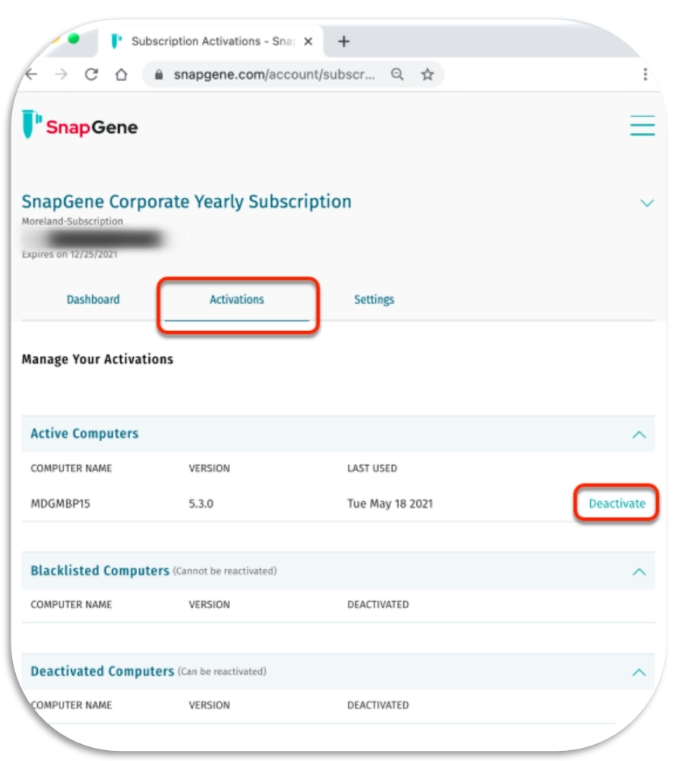Open a new browser tab

344,41
